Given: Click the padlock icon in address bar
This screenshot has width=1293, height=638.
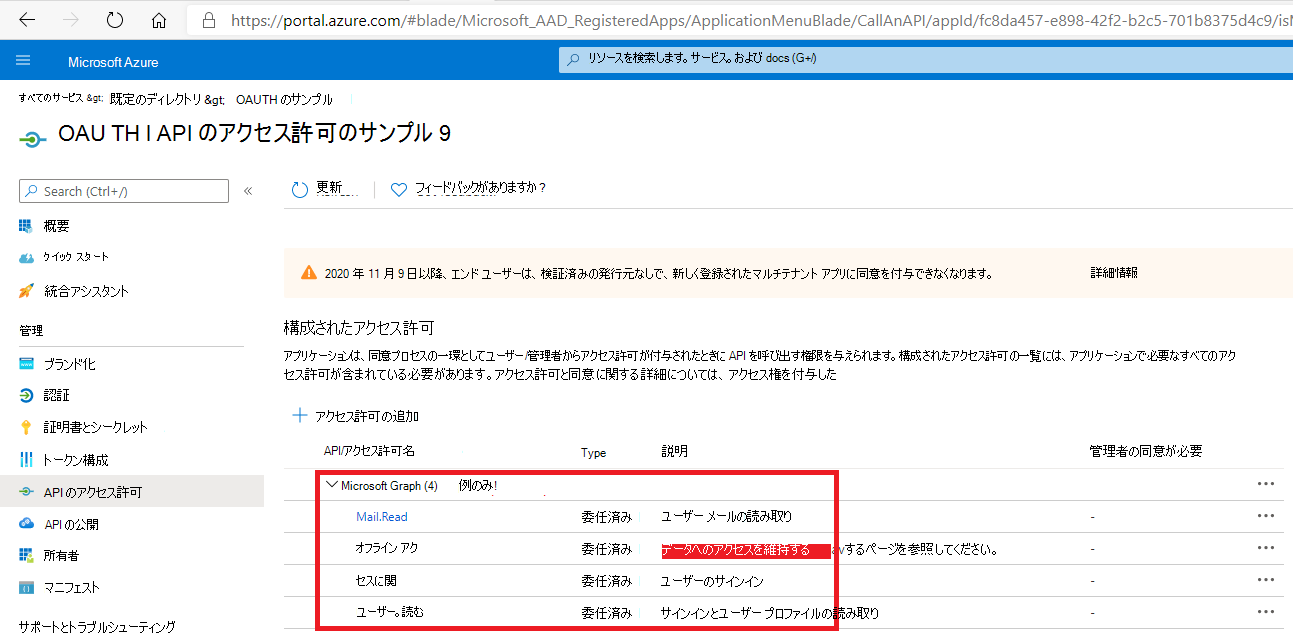Looking at the screenshot, I should (x=208, y=19).
